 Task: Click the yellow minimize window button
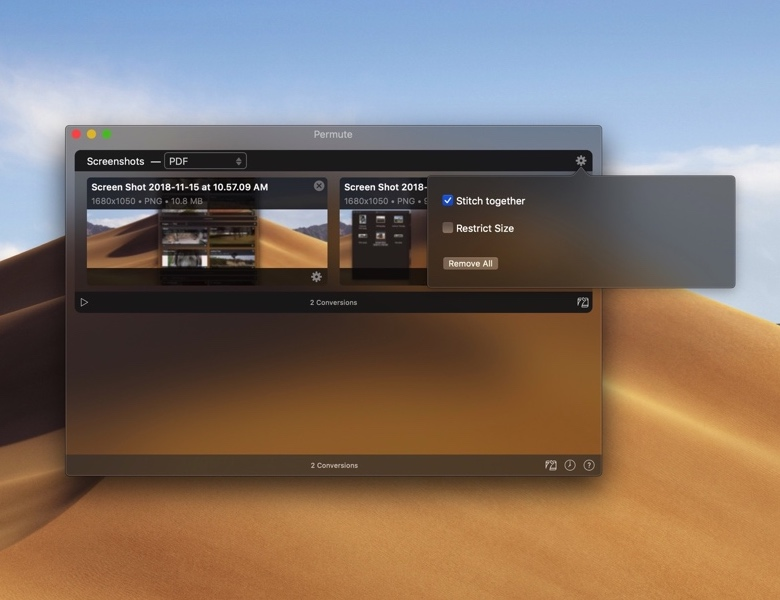[92, 134]
